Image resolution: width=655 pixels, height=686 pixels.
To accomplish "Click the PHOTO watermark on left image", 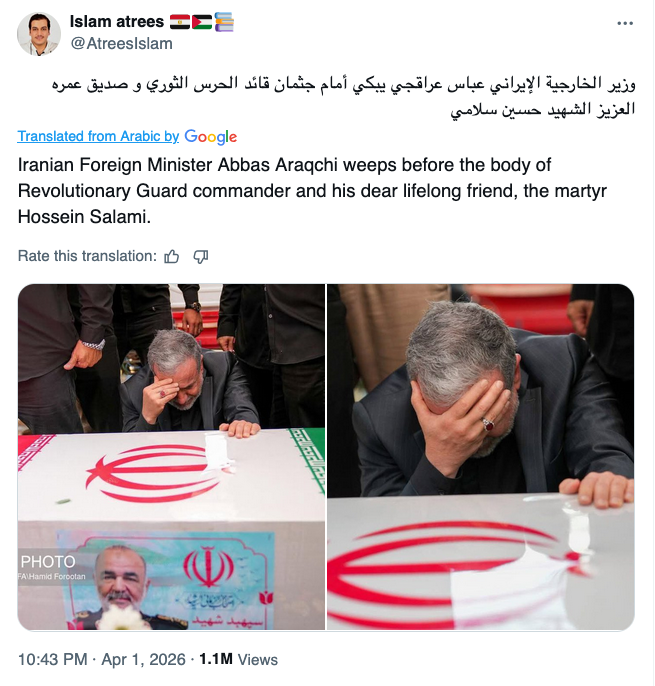I will (48, 562).
